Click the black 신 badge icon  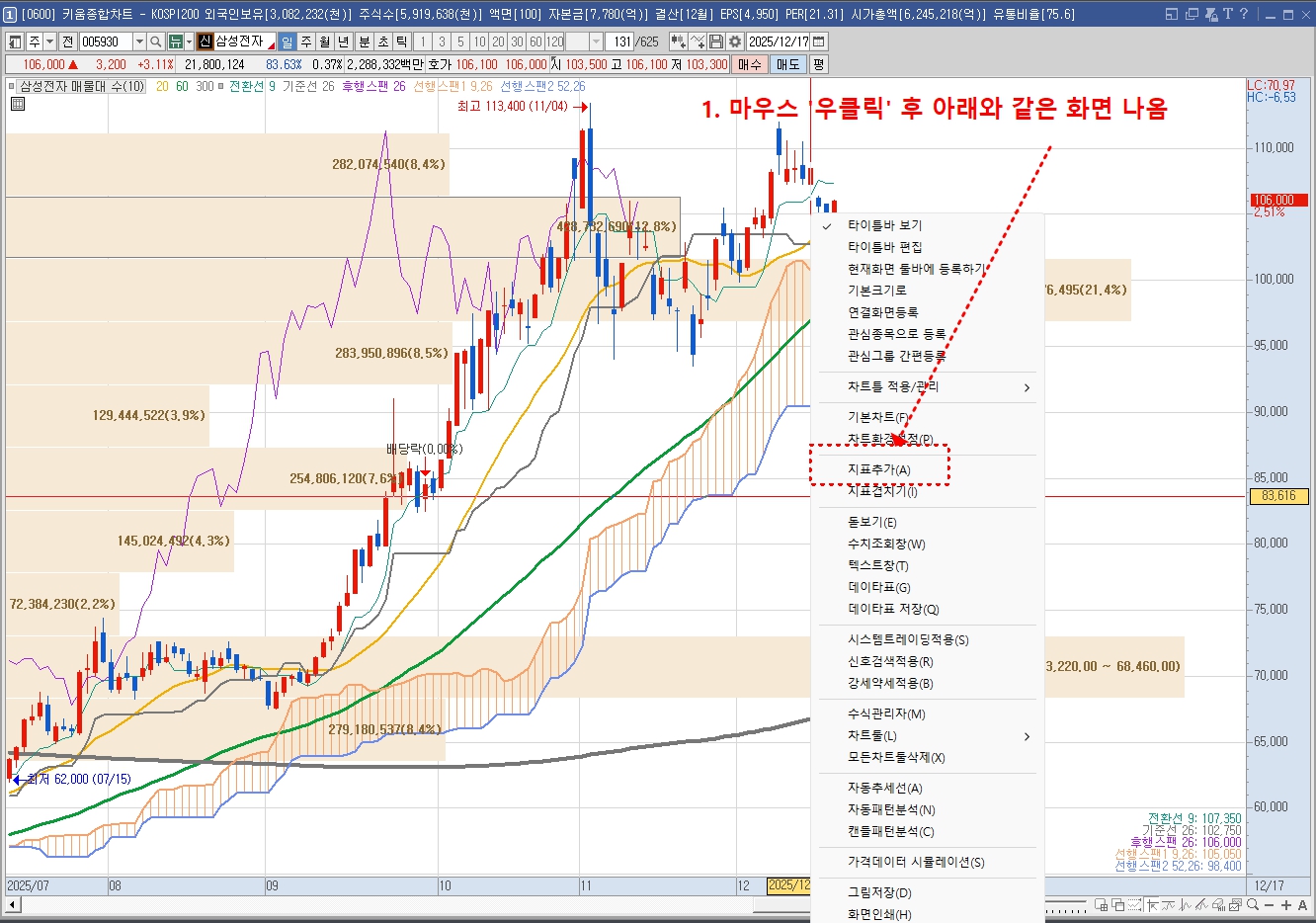pyautogui.click(x=206, y=42)
